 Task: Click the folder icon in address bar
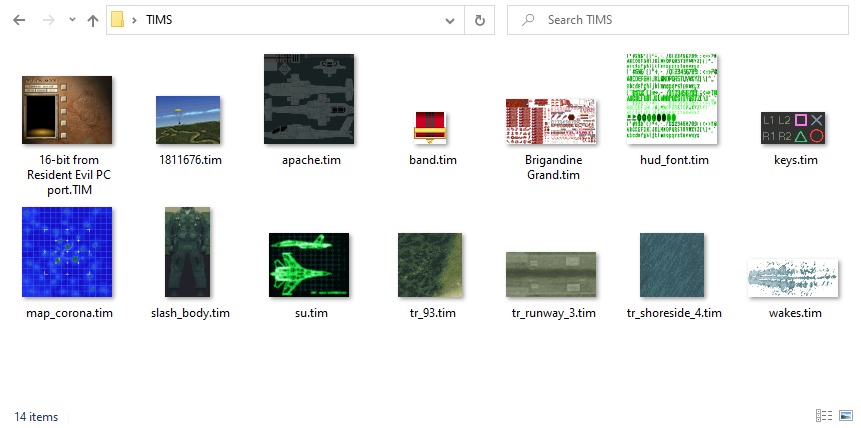click(x=118, y=20)
